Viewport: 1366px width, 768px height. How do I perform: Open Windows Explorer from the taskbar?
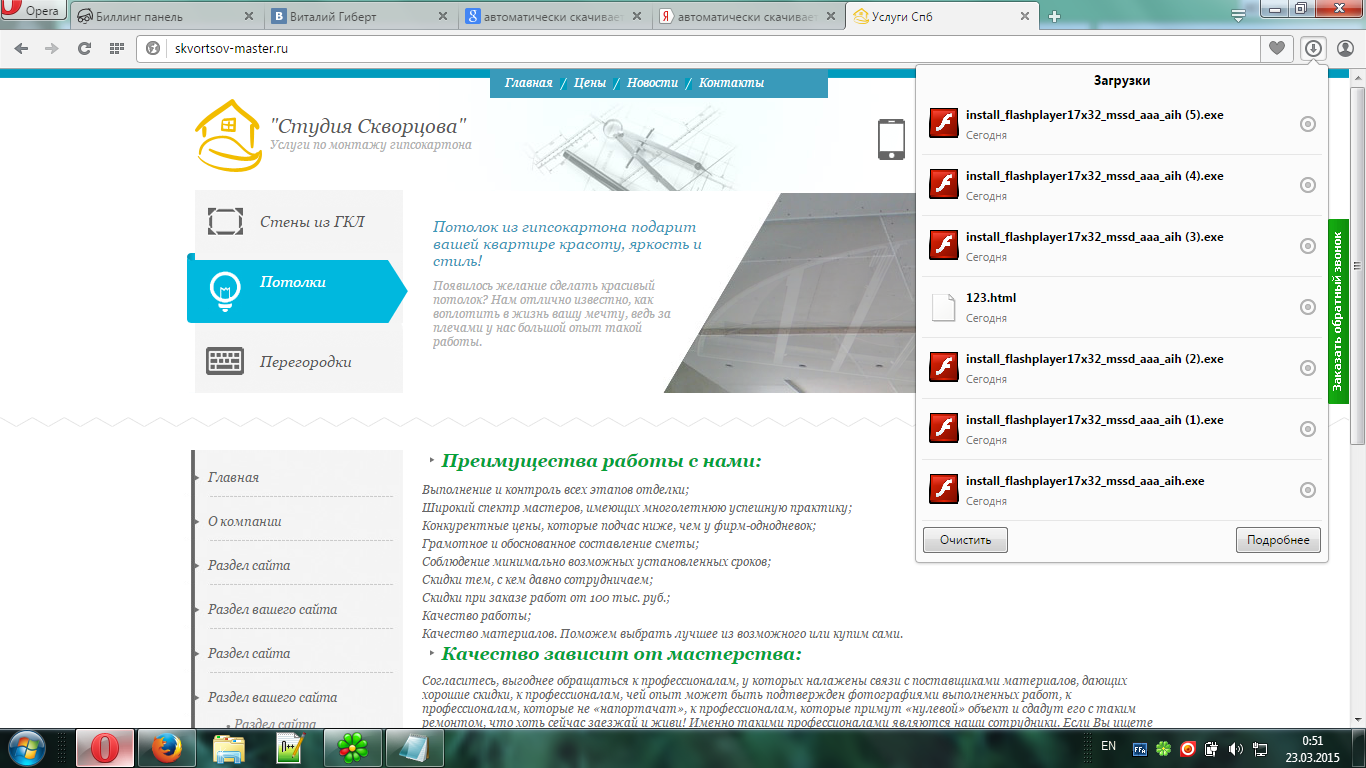click(x=229, y=747)
